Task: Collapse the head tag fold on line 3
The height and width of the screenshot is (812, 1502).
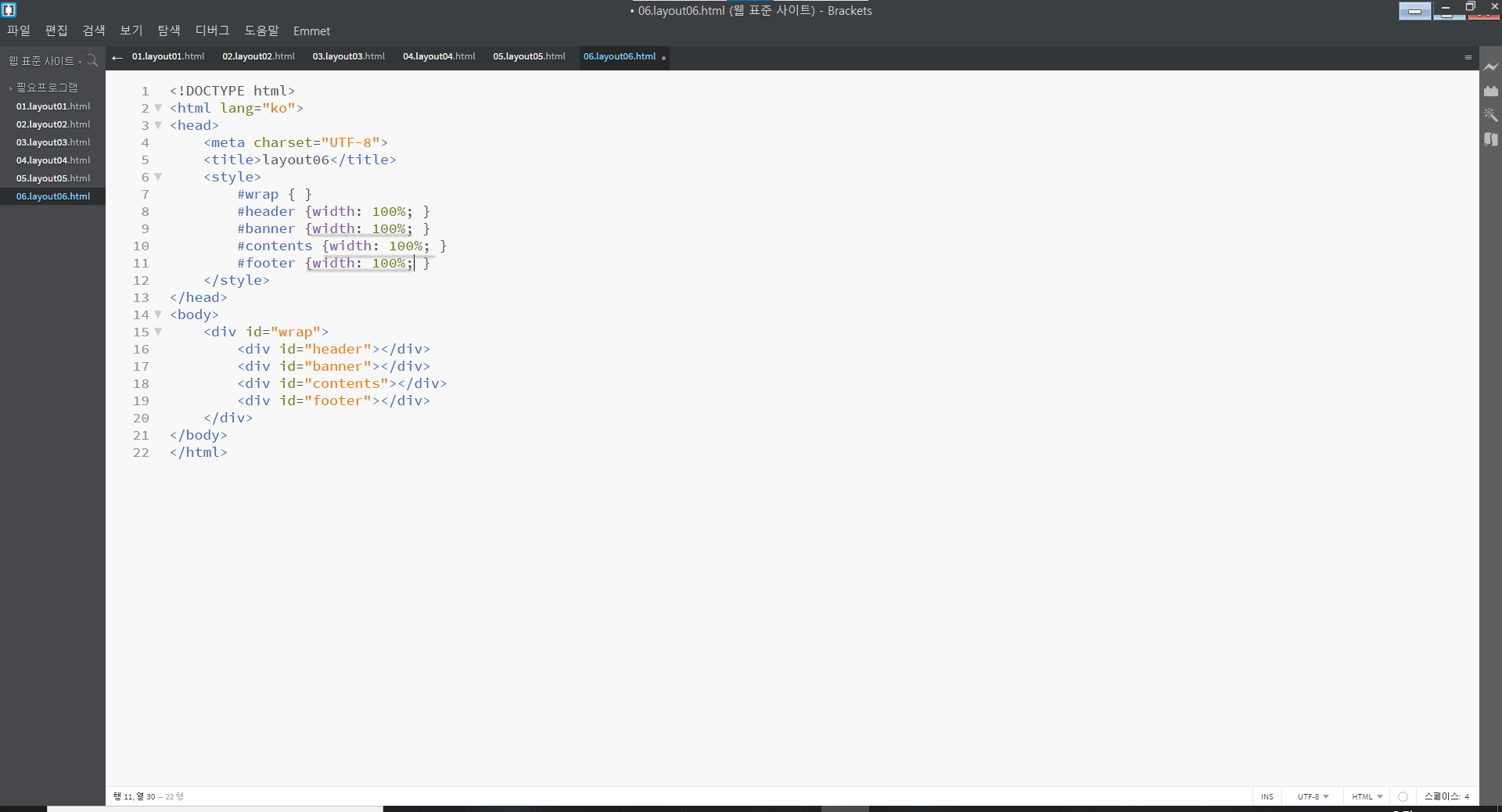Action: tap(158, 125)
